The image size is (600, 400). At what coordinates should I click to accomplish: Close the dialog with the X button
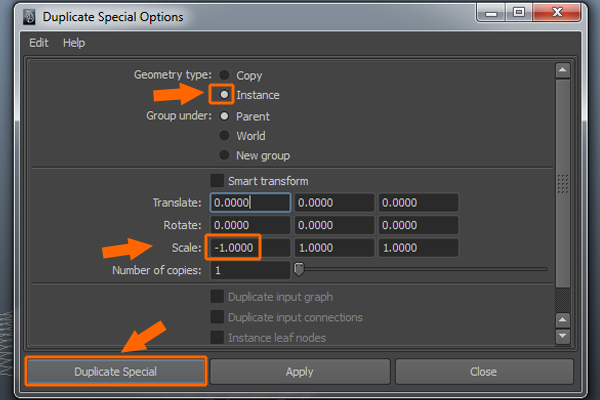point(557,12)
